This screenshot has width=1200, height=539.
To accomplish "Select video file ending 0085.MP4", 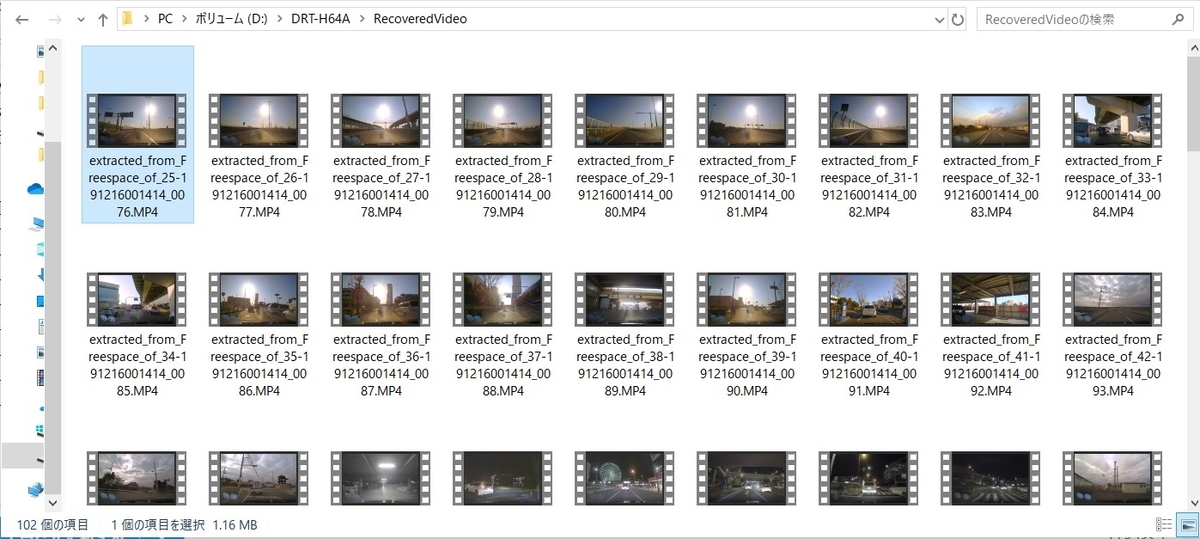I will click(x=137, y=334).
